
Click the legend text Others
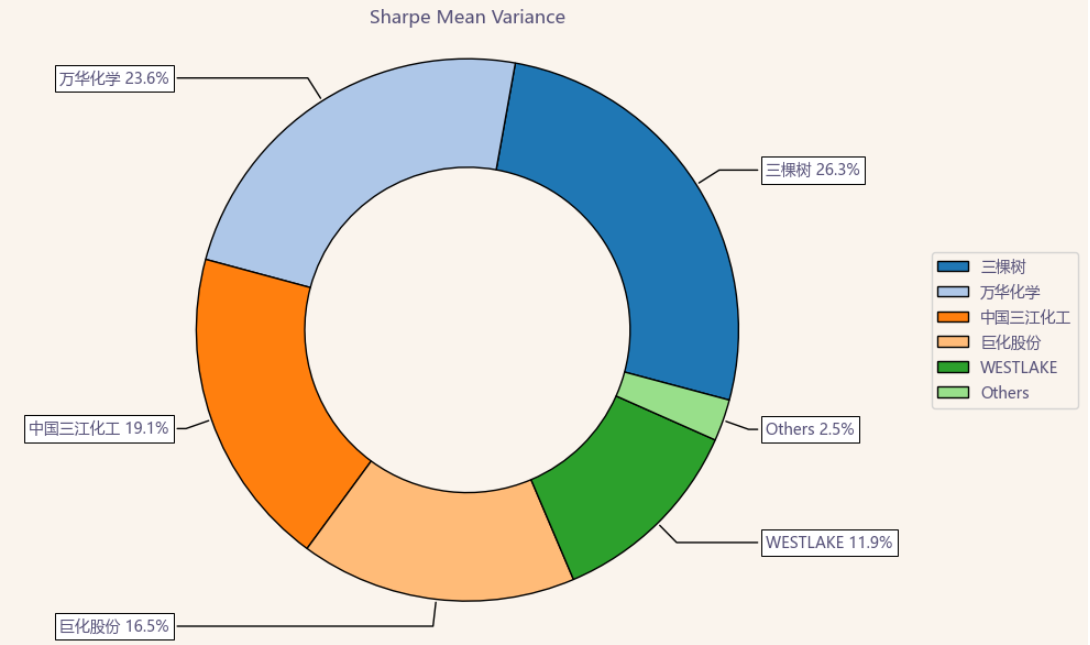pos(1004,392)
